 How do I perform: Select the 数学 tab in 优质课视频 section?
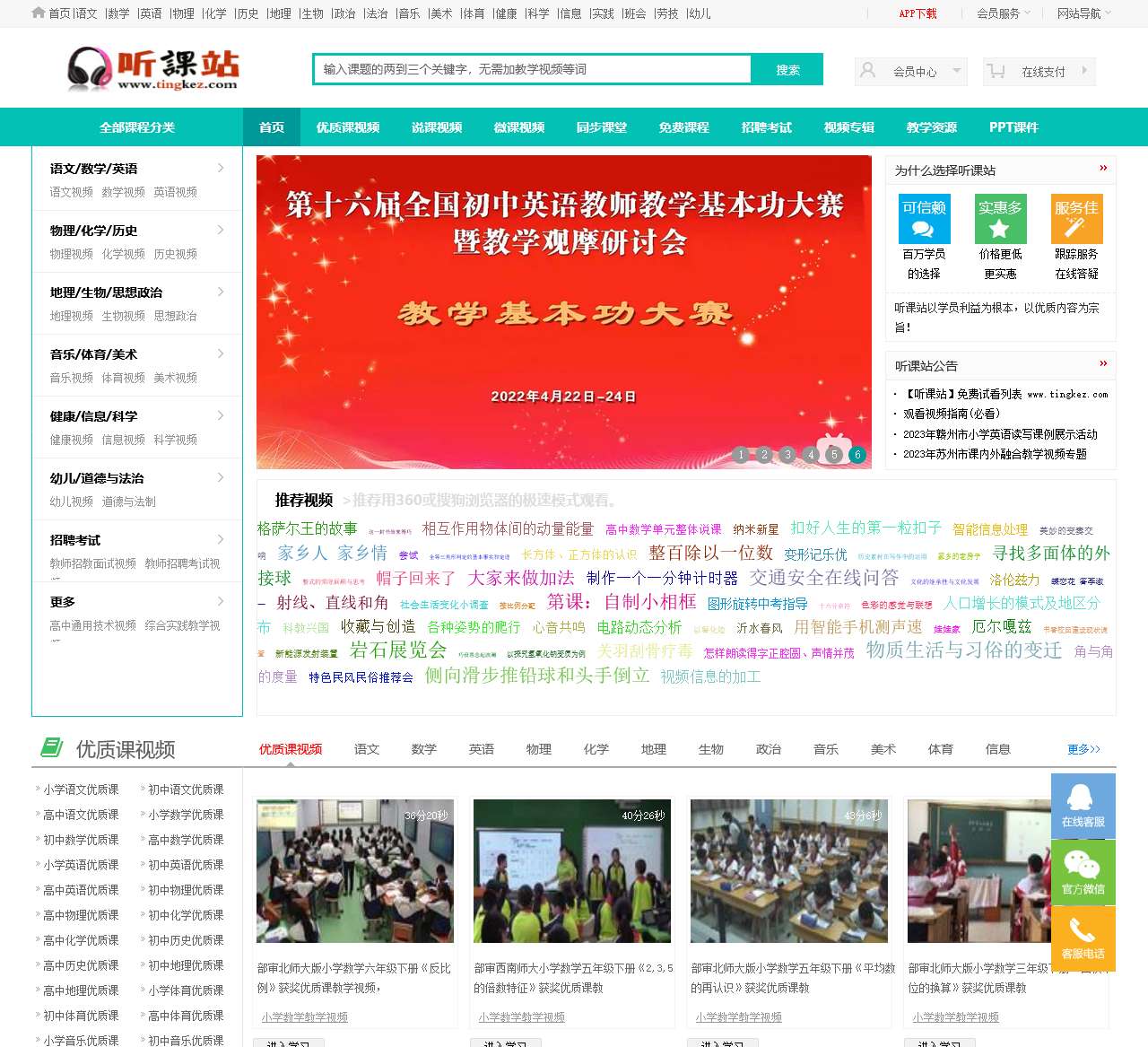point(423,749)
